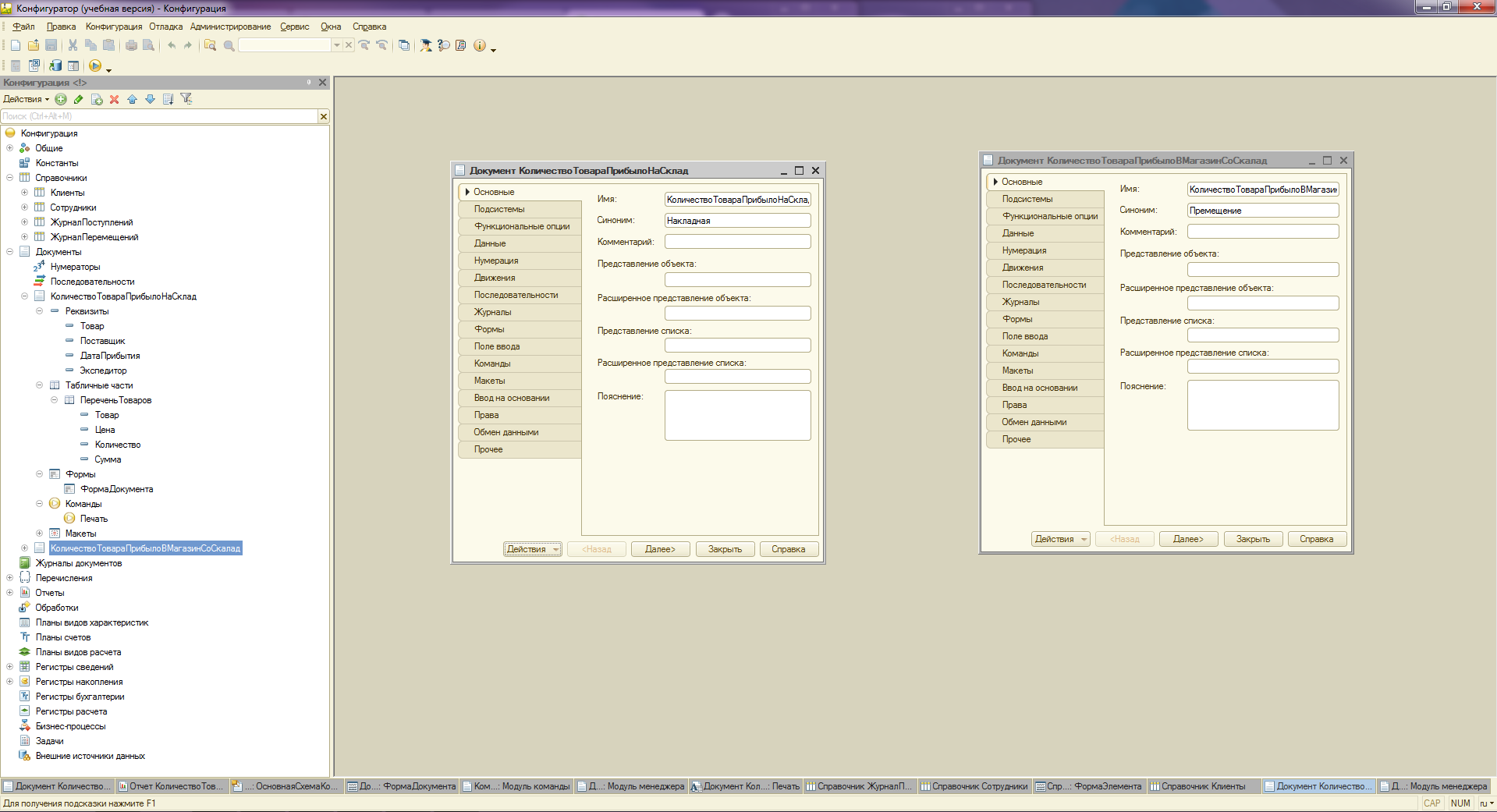Click Справка in the НаСклад document window
This screenshot has height=812, width=1497.
pos(789,549)
